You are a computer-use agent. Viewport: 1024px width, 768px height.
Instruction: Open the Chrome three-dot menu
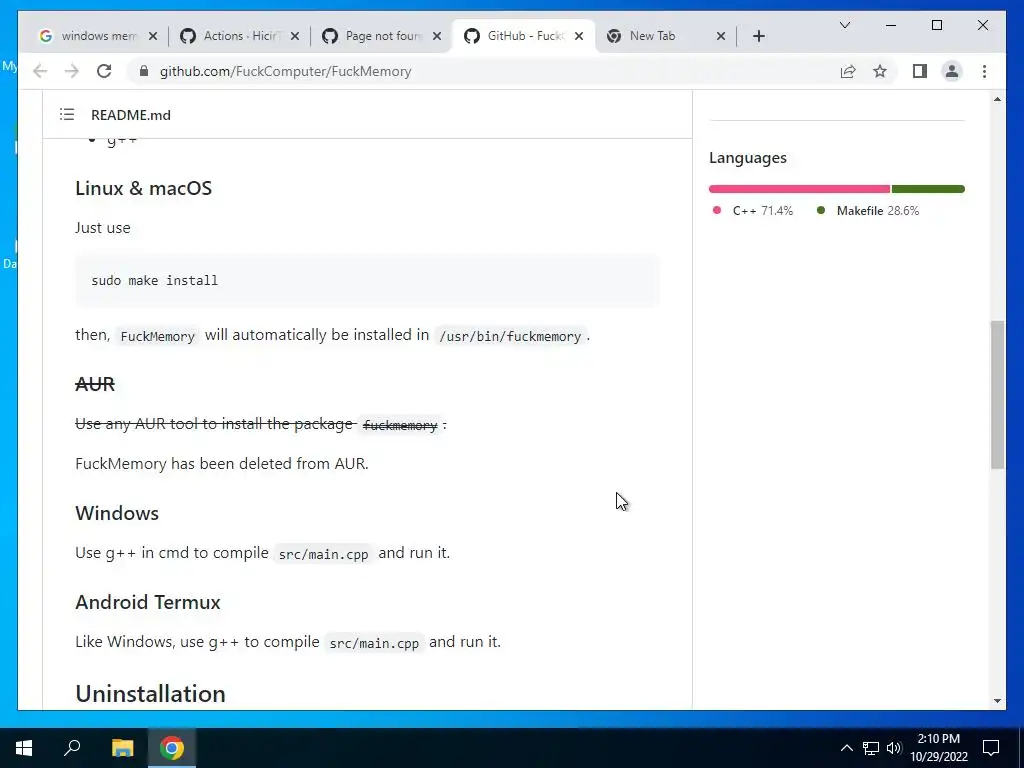pyautogui.click(x=984, y=71)
